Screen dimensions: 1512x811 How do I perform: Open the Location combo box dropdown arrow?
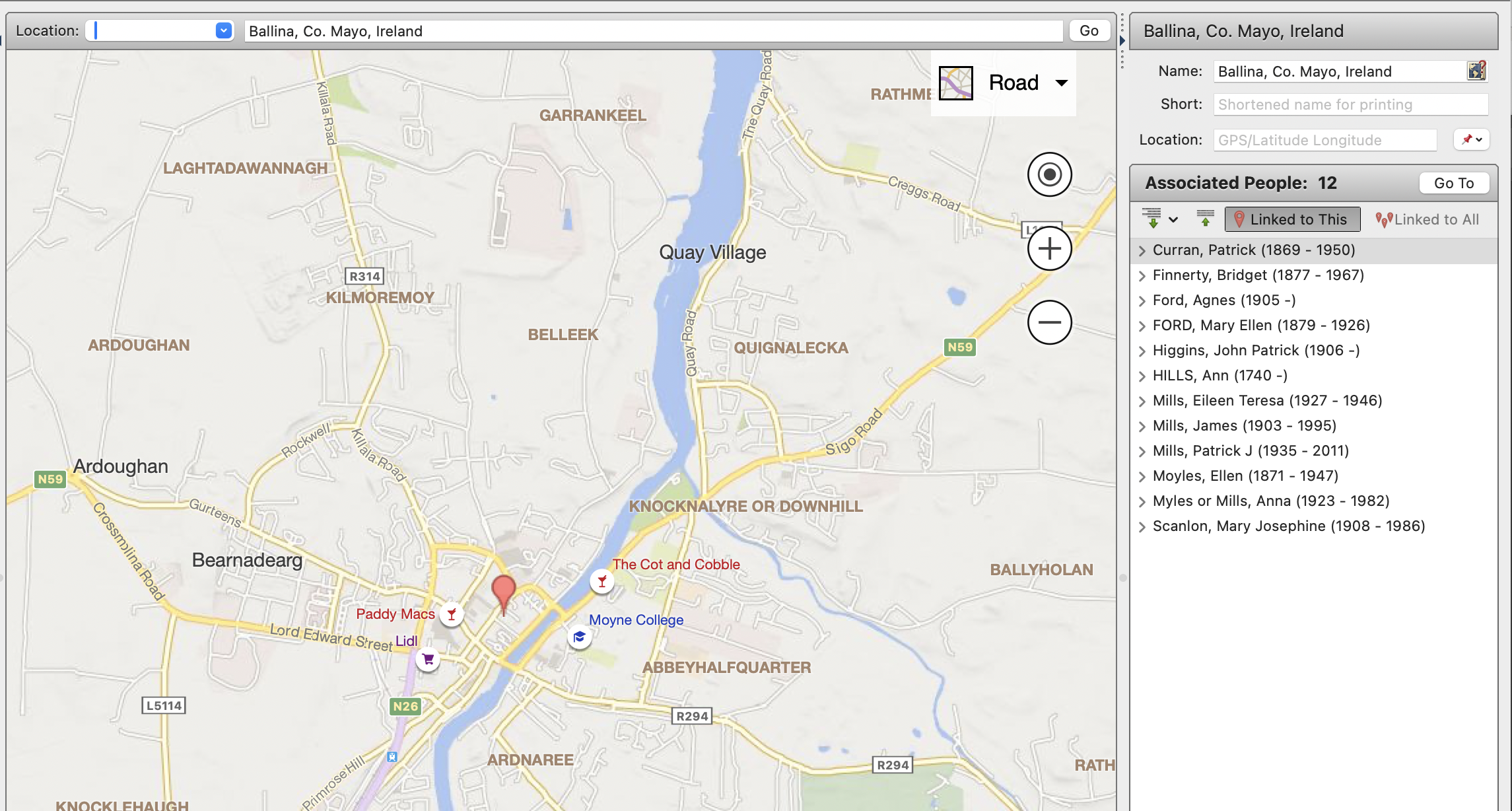click(x=224, y=30)
